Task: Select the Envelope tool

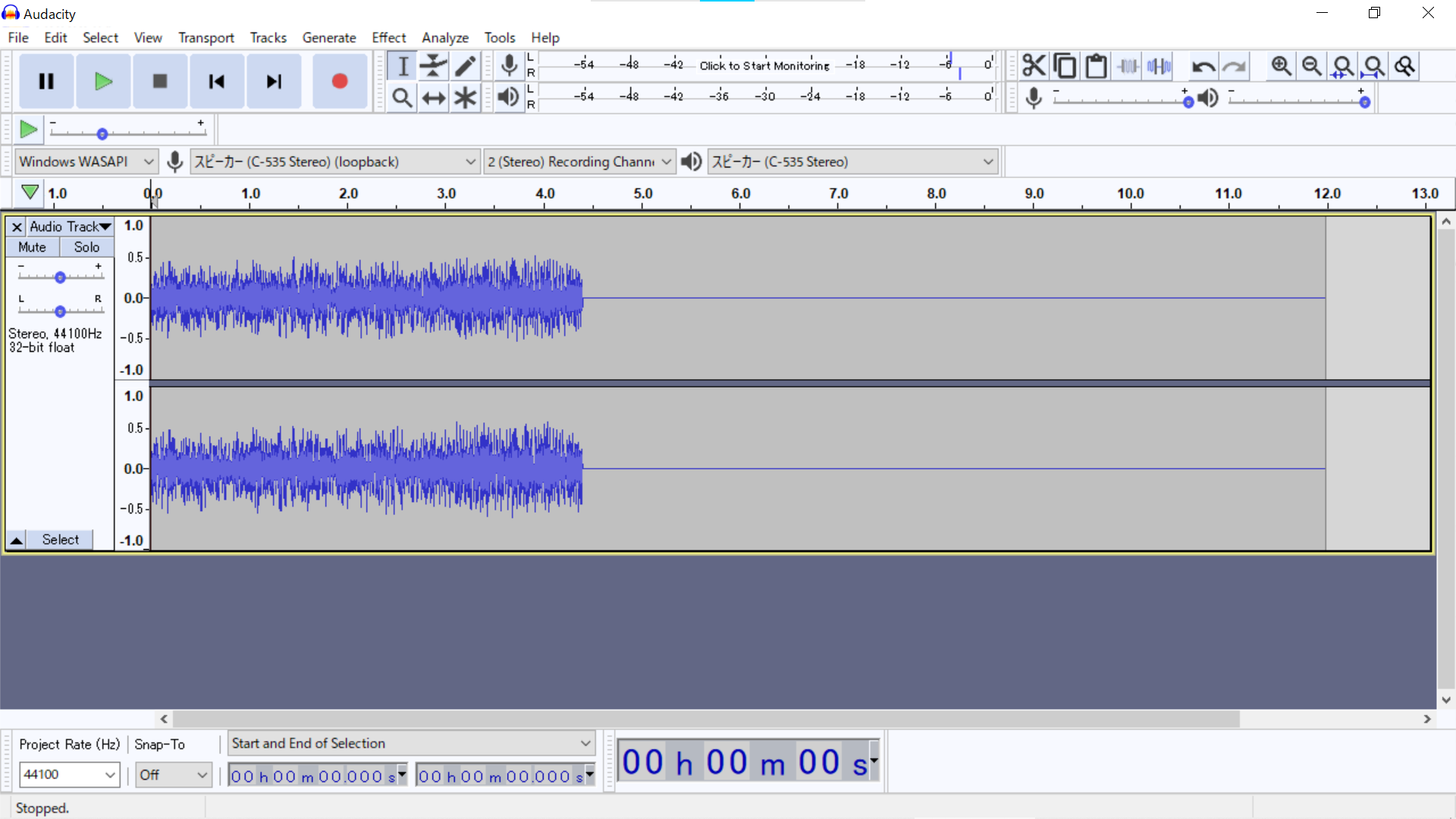Action: tap(434, 66)
